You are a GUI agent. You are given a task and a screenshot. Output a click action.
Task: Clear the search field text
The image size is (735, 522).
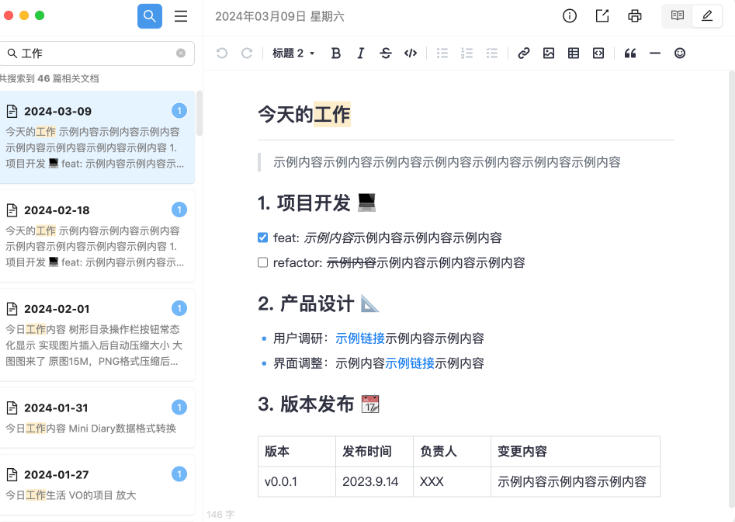pyautogui.click(x=181, y=53)
